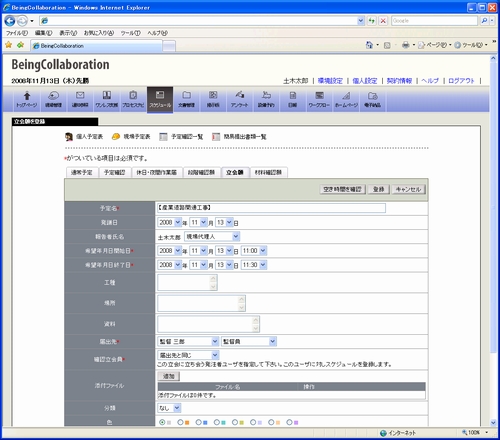Click the IE print icon
Image resolution: width=500 pixels, height=440 pixels.
(x=405, y=45)
